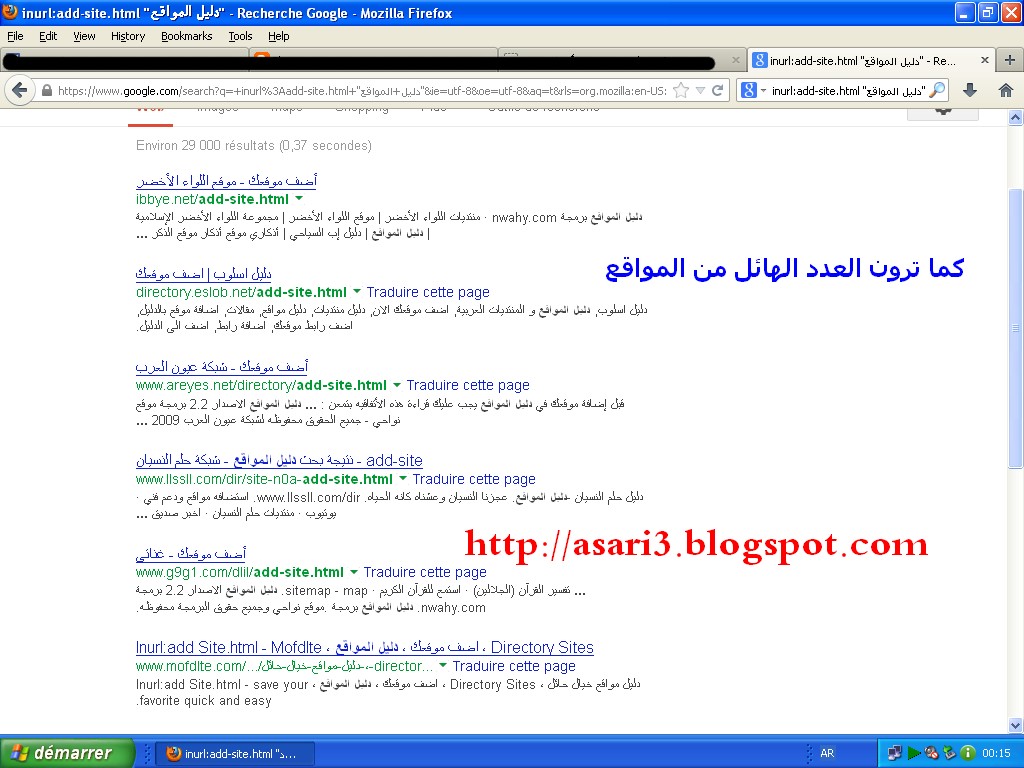This screenshot has height=768, width=1024.
Task: Open the File menu
Action: 15,36
